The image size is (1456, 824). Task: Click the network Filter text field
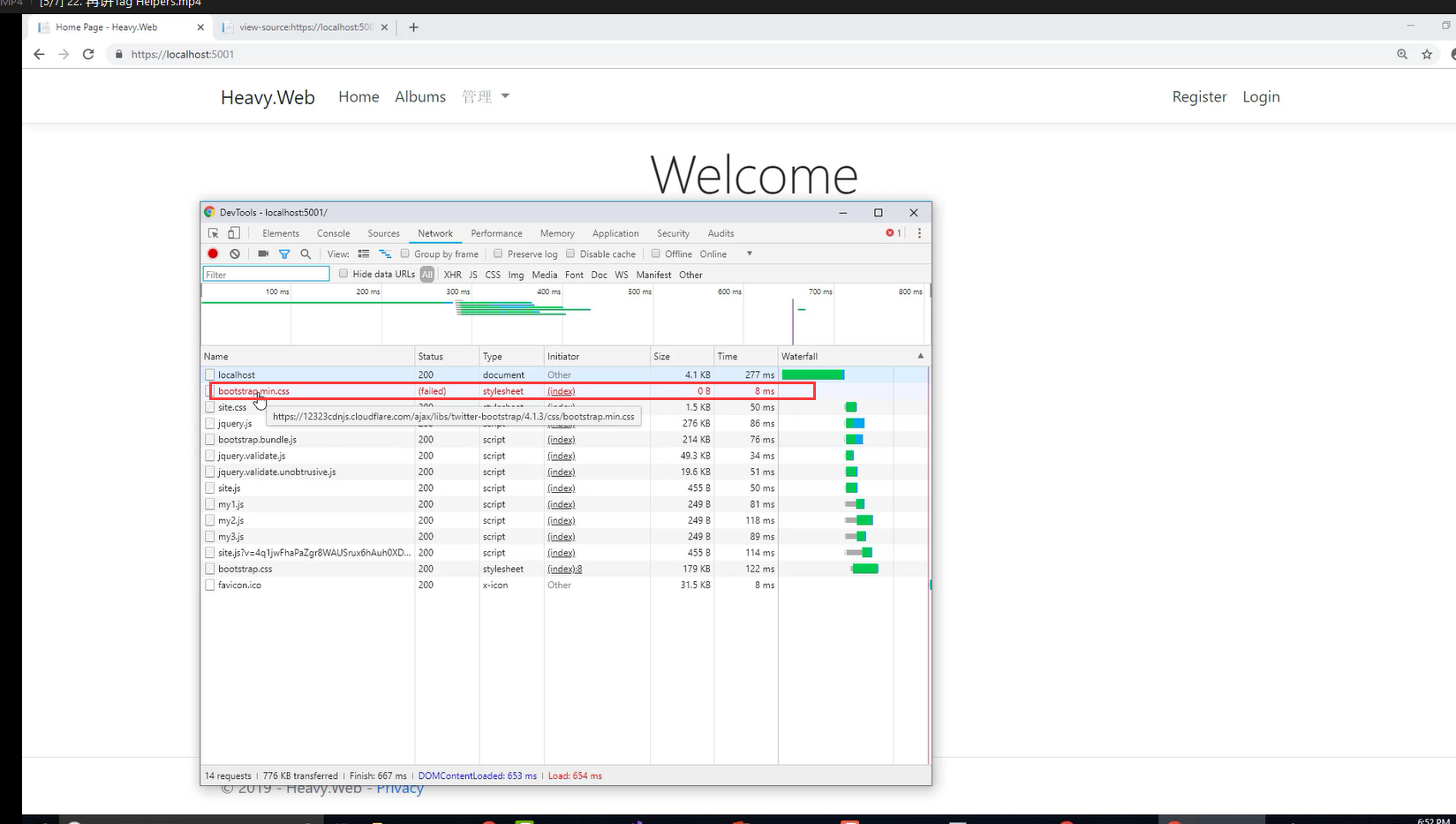point(267,275)
